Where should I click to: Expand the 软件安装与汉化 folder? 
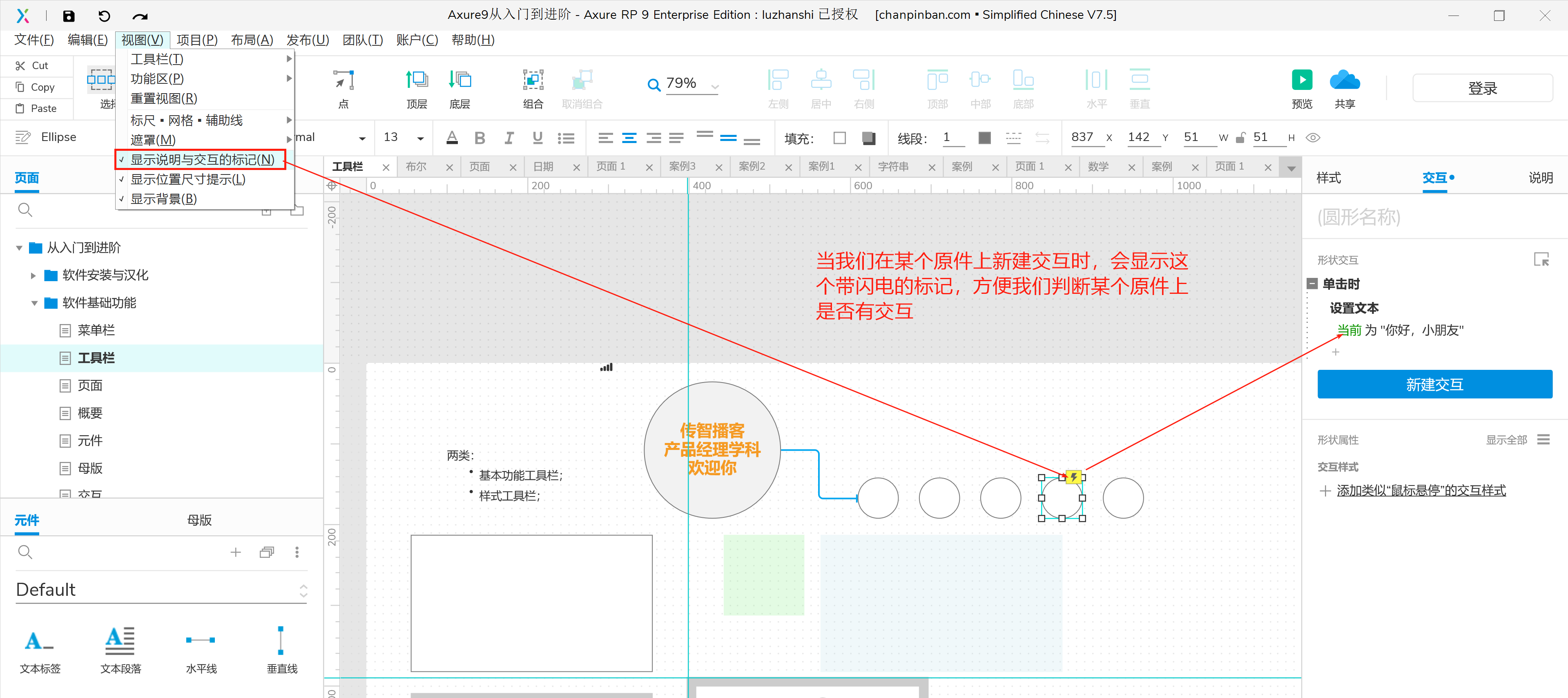[33, 276]
